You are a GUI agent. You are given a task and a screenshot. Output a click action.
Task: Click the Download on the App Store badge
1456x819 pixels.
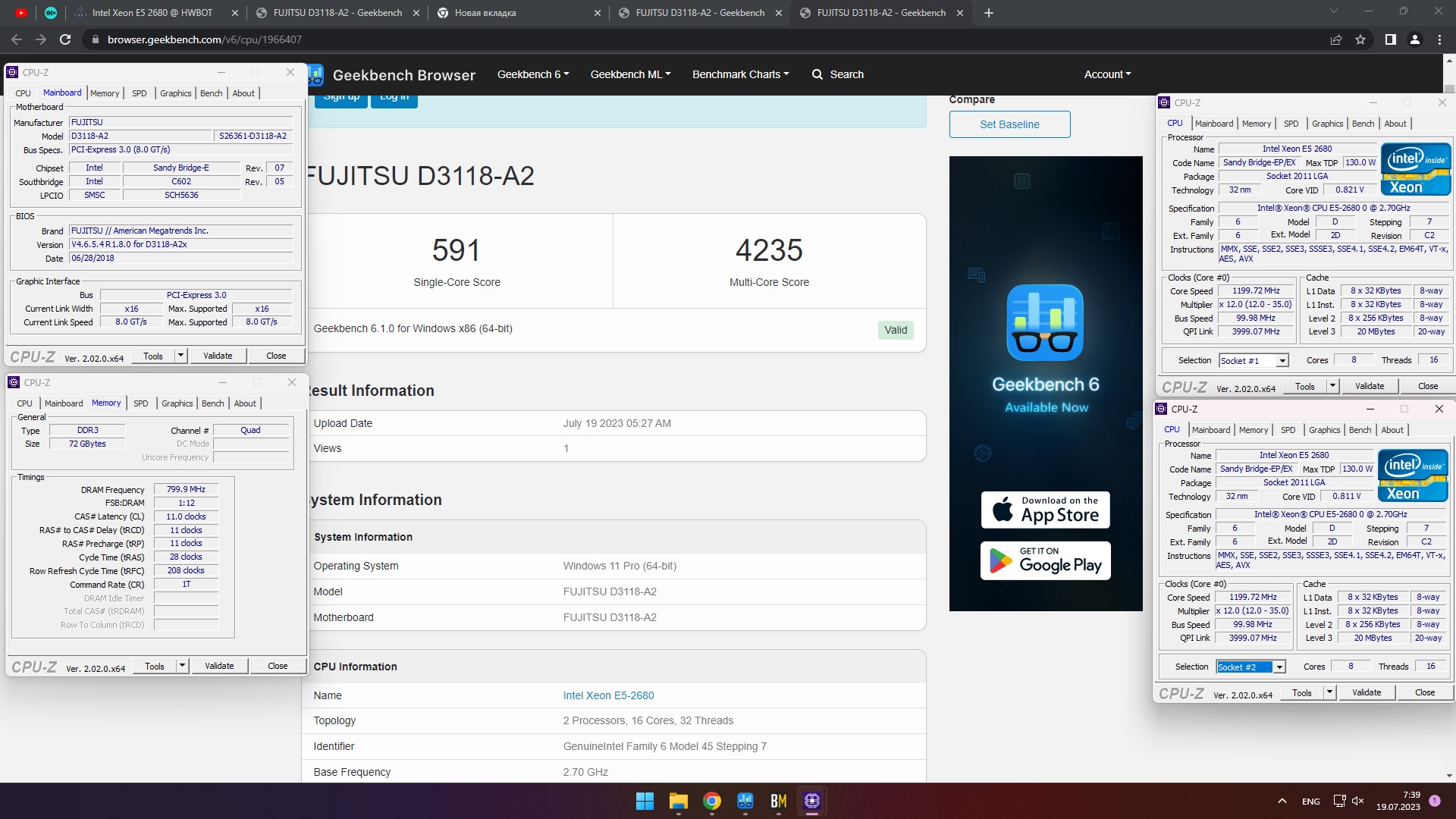click(x=1045, y=510)
